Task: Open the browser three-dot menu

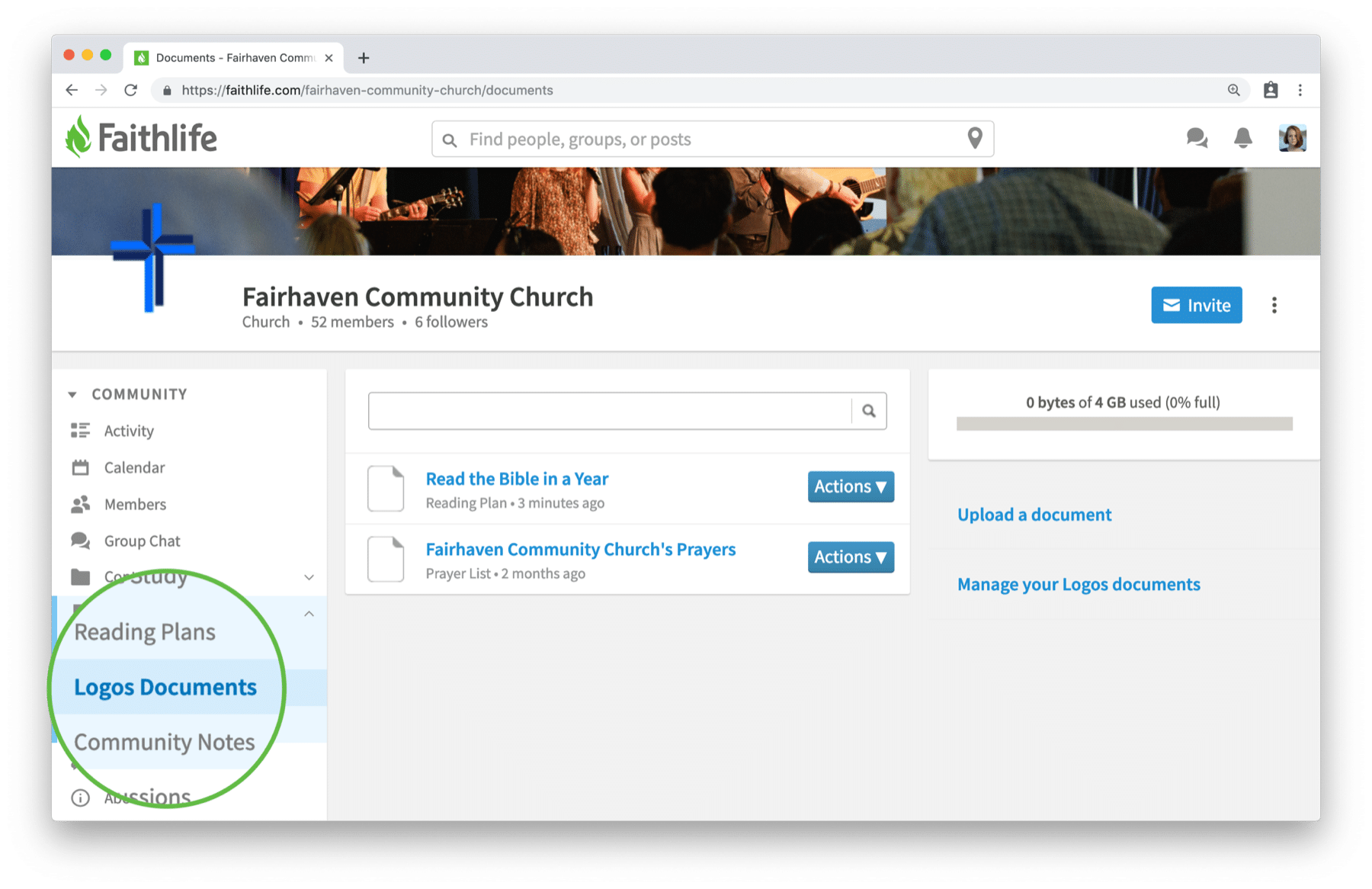Action: point(1300,90)
